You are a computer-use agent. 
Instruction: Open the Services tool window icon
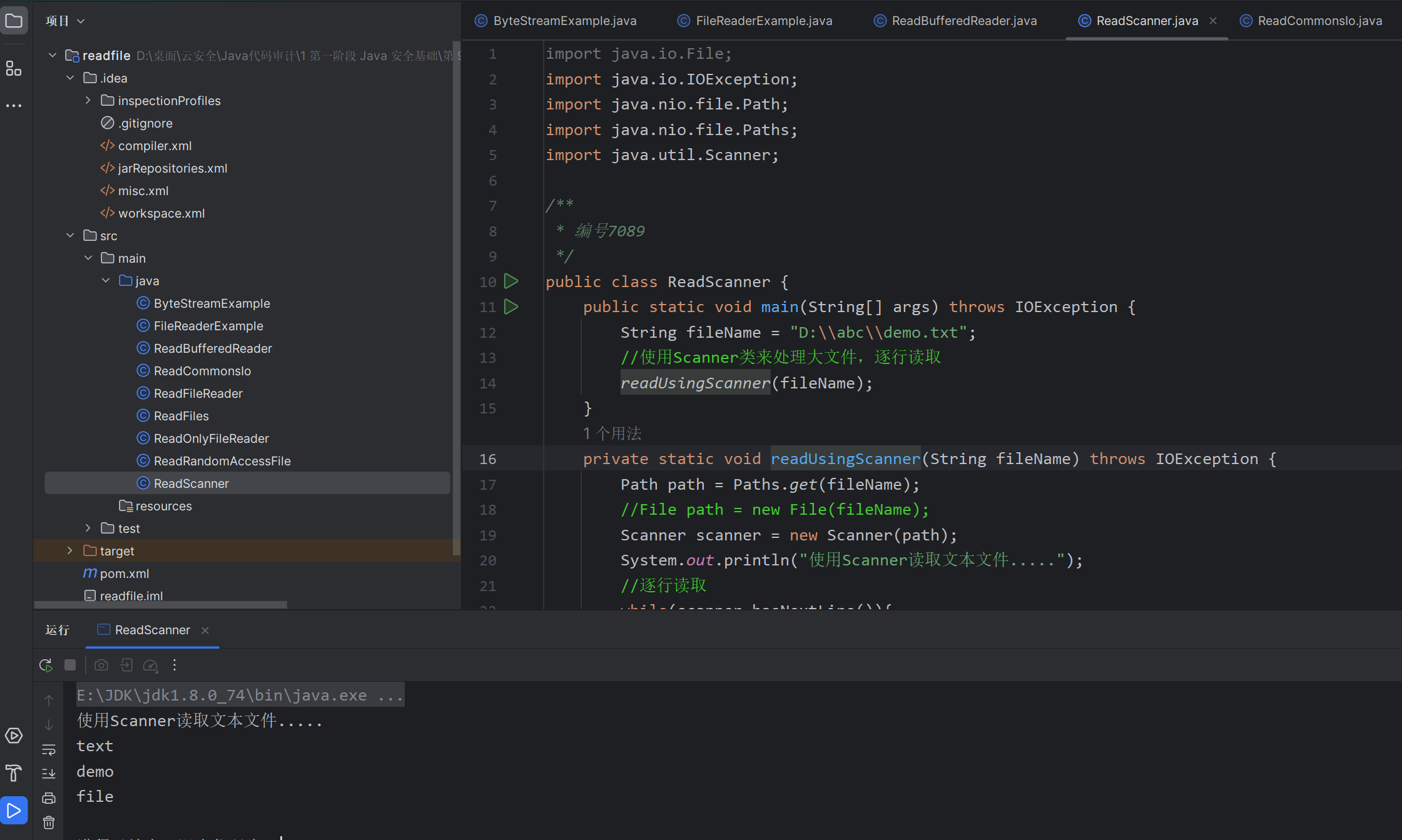(x=14, y=736)
